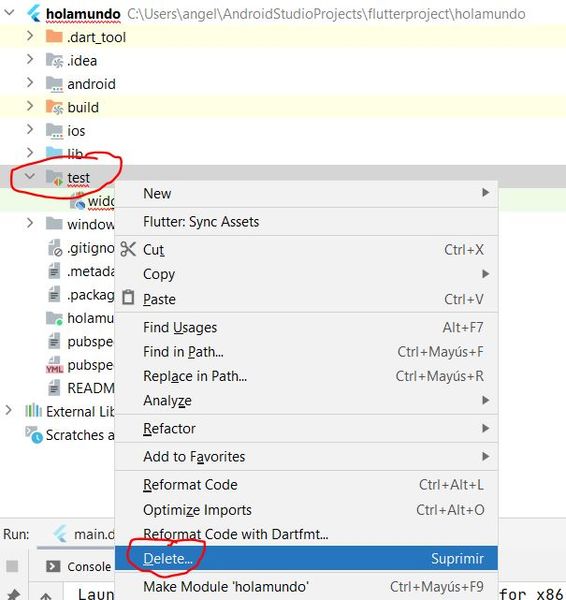This screenshot has width=566, height=600.
Task: Click the Console terminal icon
Action: 53,566
